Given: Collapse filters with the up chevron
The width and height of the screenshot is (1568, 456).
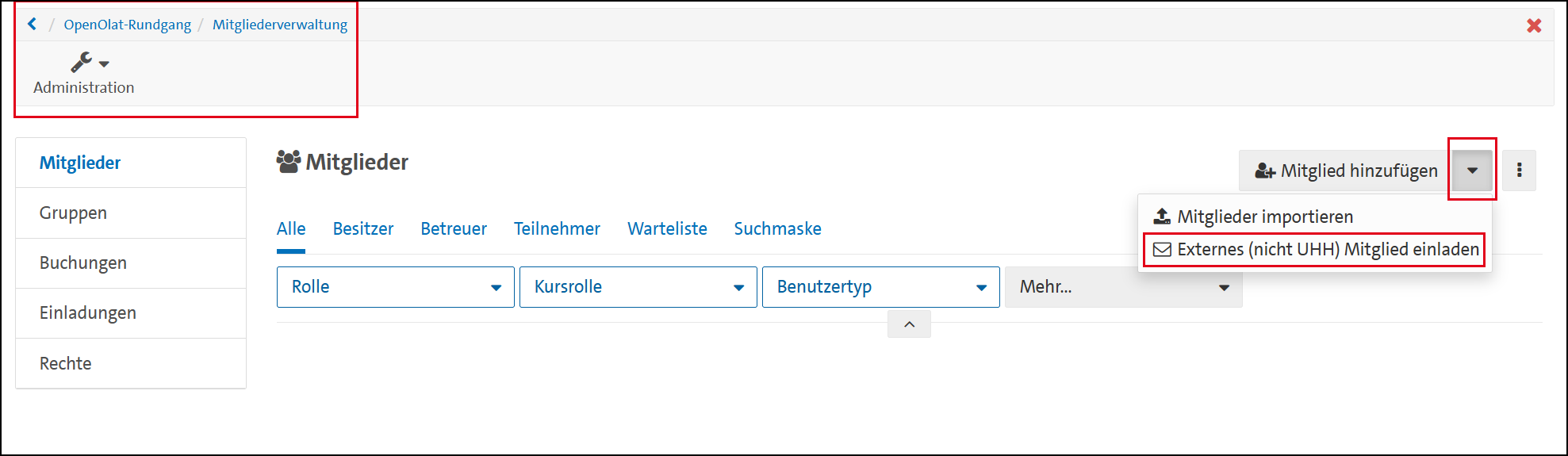Looking at the screenshot, I should (x=909, y=324).
